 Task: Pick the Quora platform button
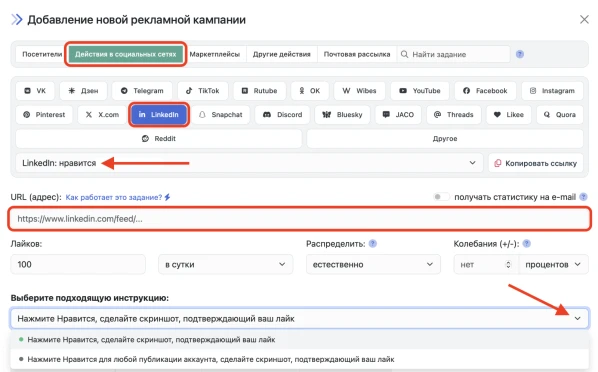(x=560, y=114)
